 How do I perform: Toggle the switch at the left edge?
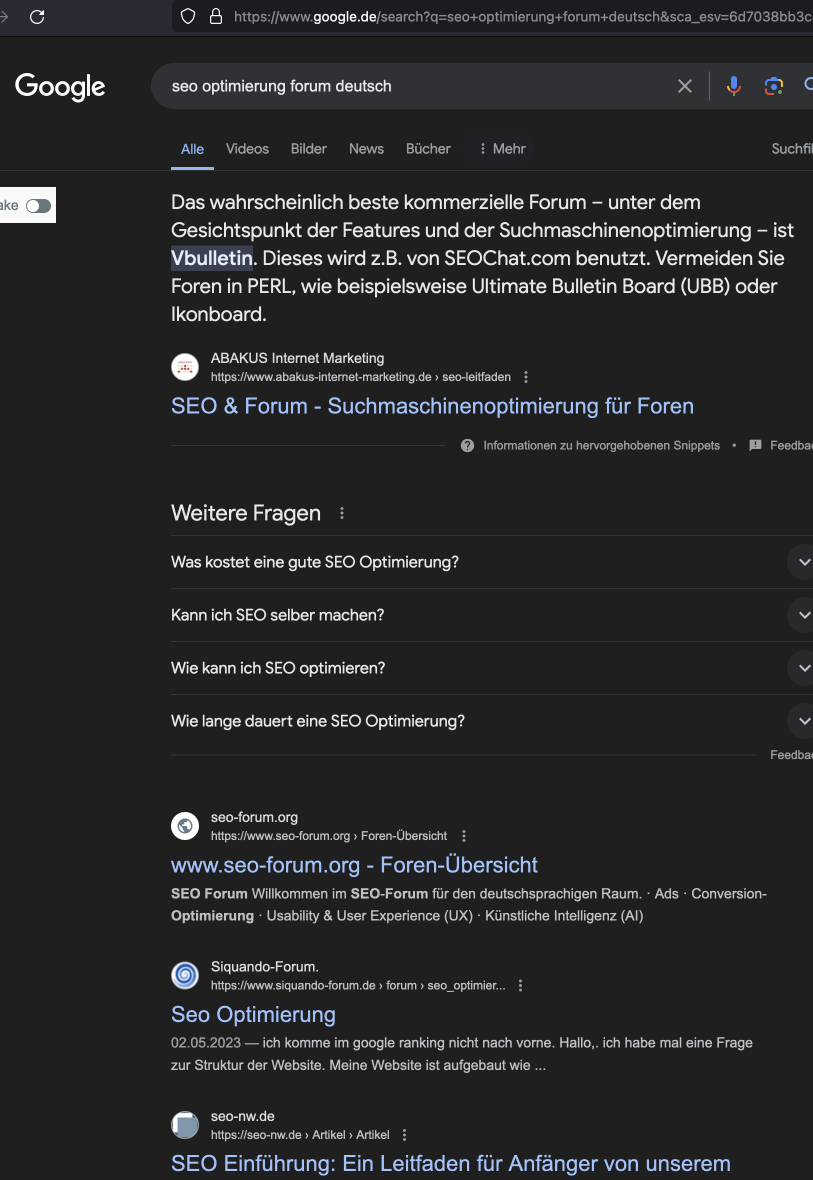pyautogui.click(x=38, y=205)
